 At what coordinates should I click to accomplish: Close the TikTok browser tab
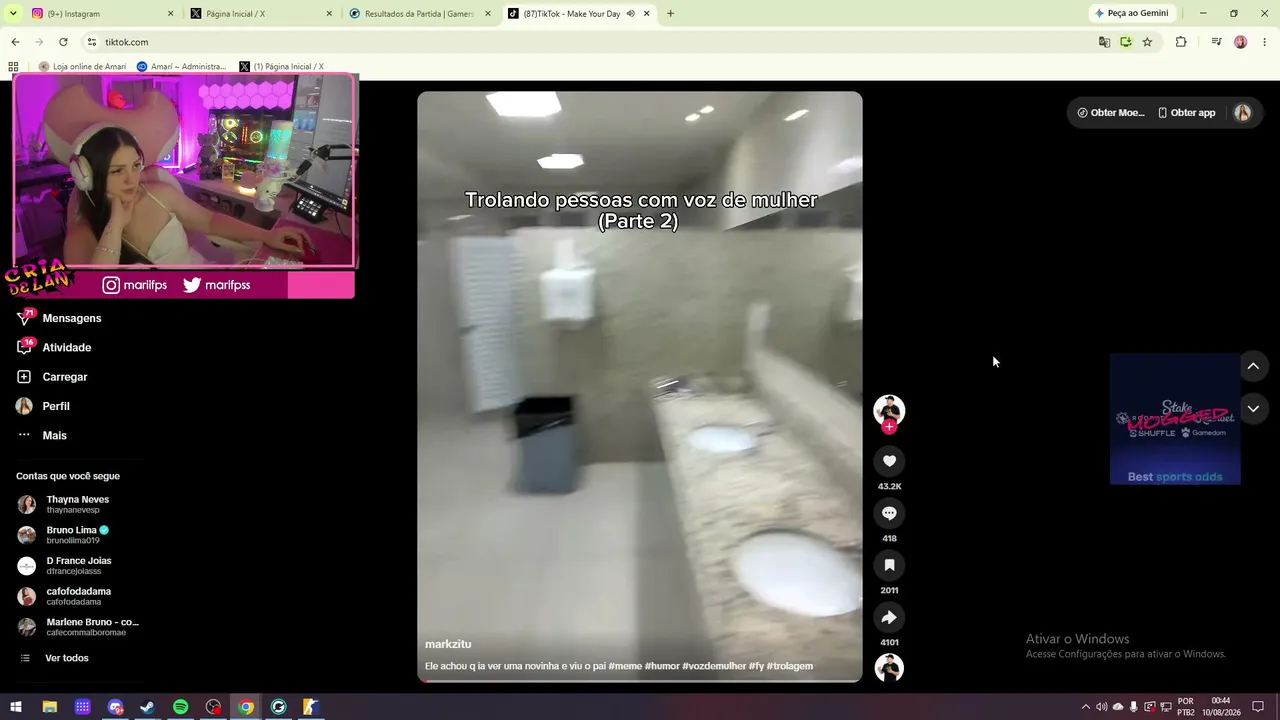pos(647,14)
